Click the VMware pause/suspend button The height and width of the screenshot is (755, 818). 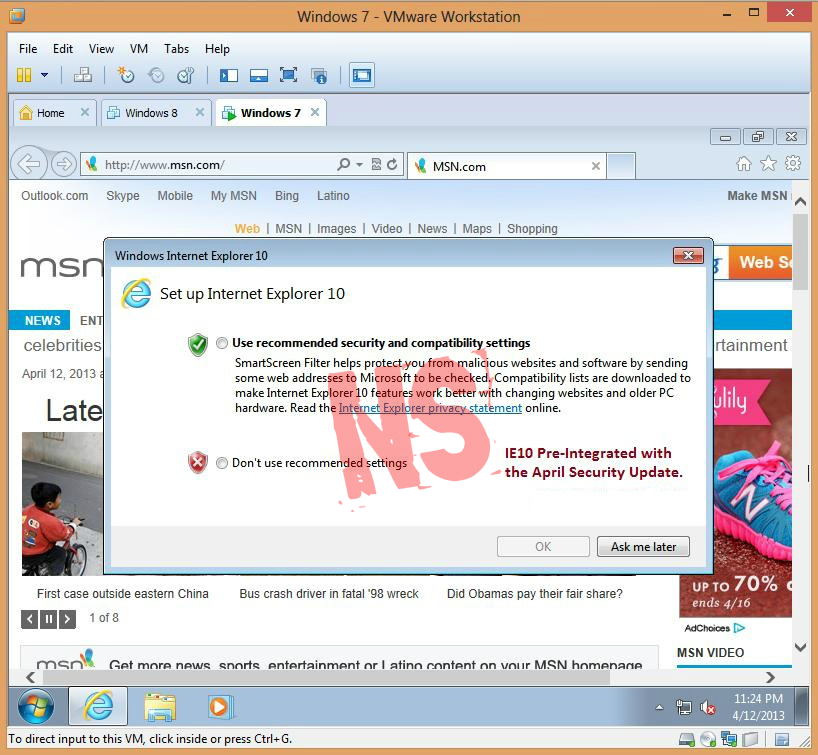coord(24,75)
